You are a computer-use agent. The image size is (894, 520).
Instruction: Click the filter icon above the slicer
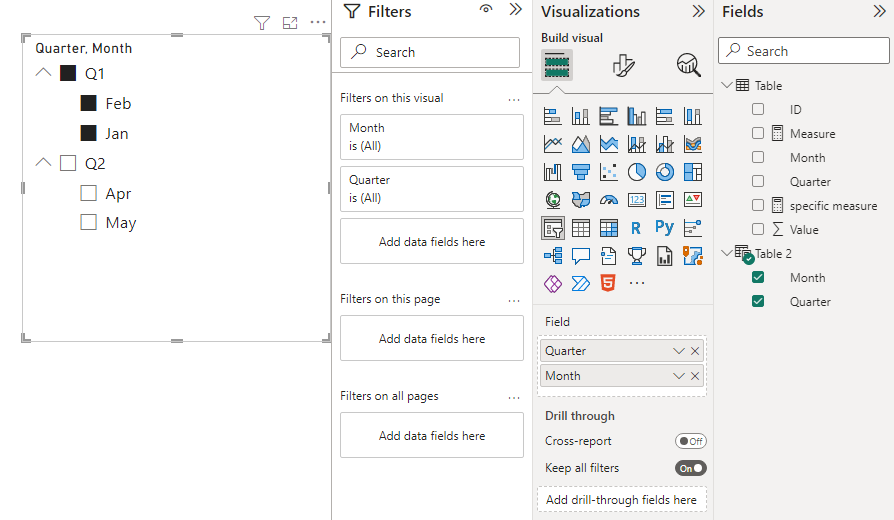tap(262, 23)
